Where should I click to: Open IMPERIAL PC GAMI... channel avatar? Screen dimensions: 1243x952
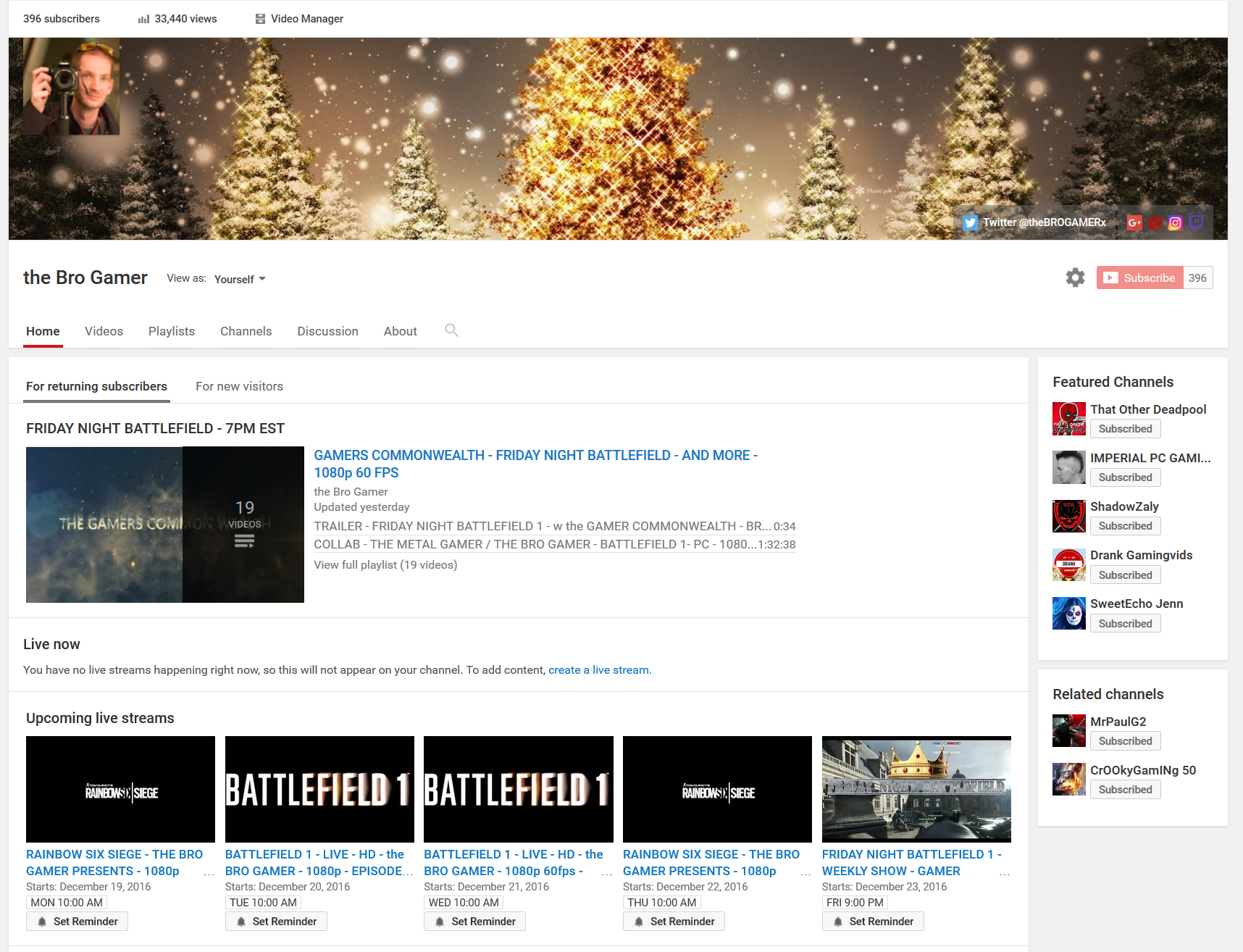pyautogui.click(x=1069, y=467)
